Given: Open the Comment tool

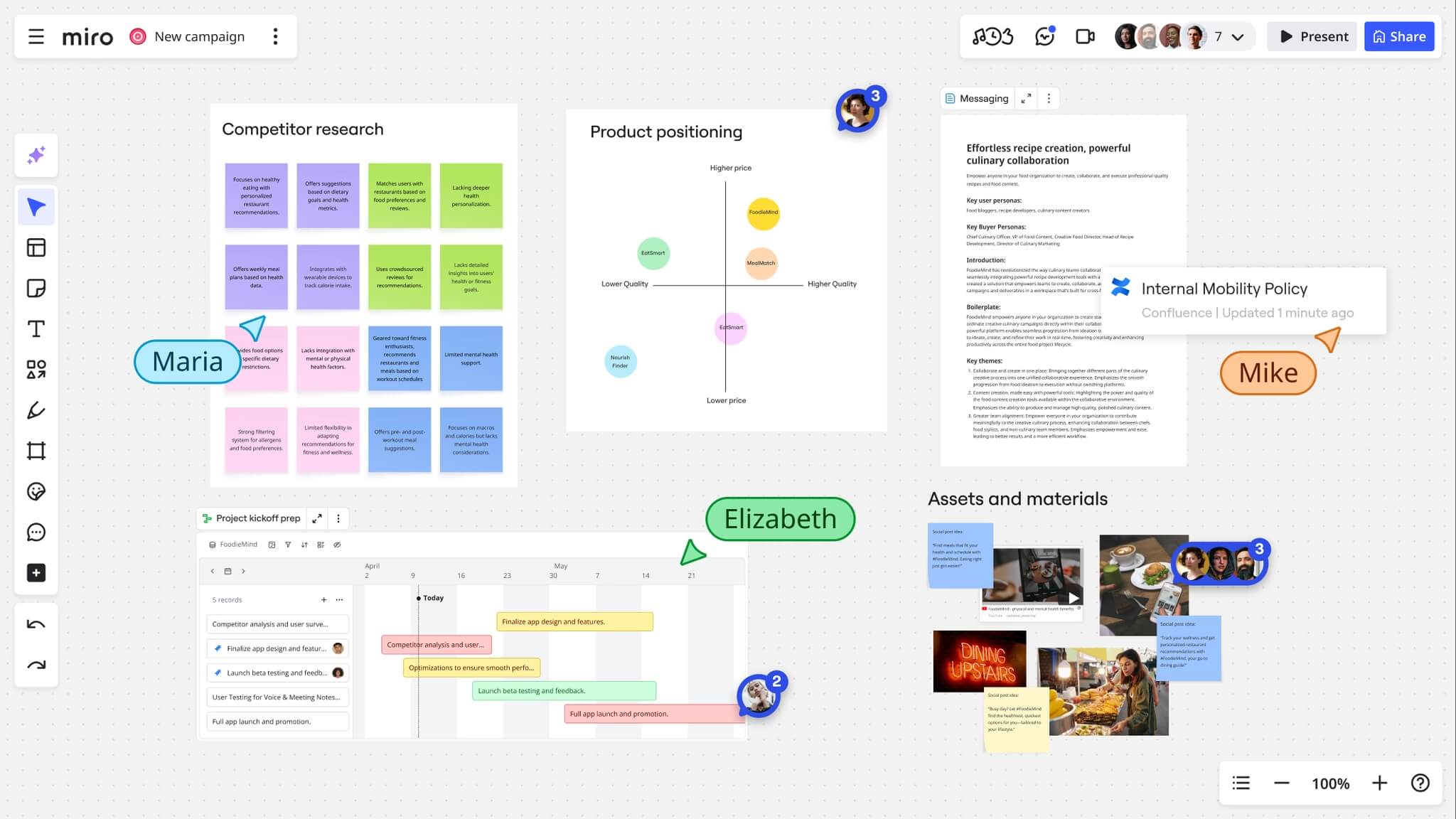Looking at the screenshot, I should [x=36, y=532].
